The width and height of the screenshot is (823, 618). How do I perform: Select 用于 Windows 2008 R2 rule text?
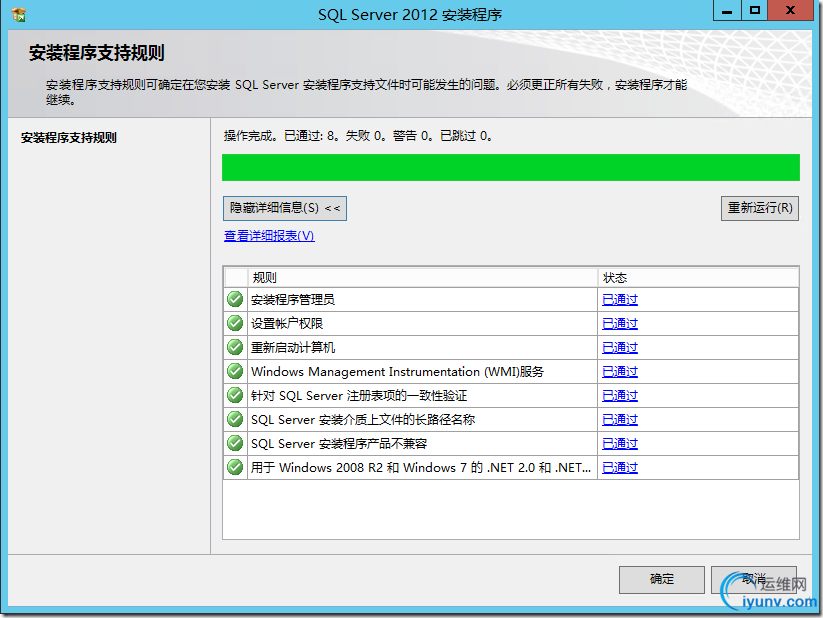coord(421,467)
